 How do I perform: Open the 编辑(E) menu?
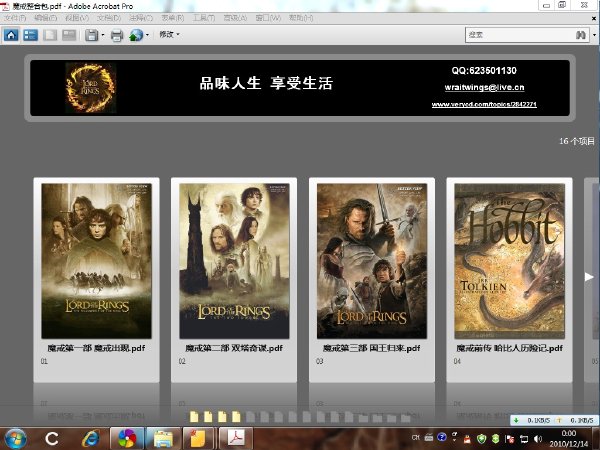tap(45, 18)
